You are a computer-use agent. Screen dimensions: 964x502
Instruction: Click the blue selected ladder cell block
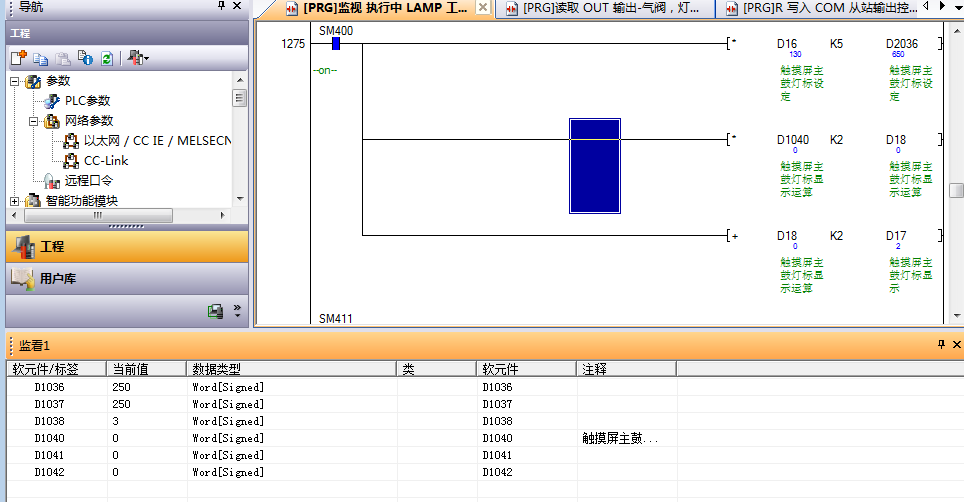point(595,166)
